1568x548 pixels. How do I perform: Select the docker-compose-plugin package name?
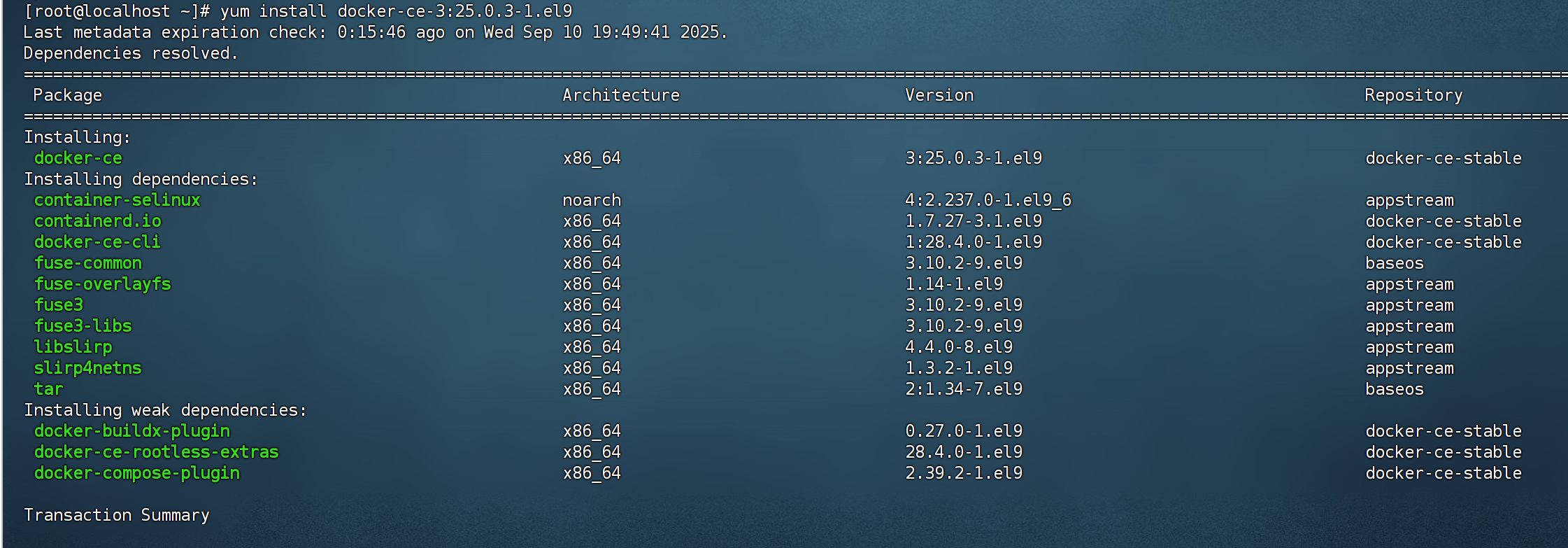[x=137, y=473]
